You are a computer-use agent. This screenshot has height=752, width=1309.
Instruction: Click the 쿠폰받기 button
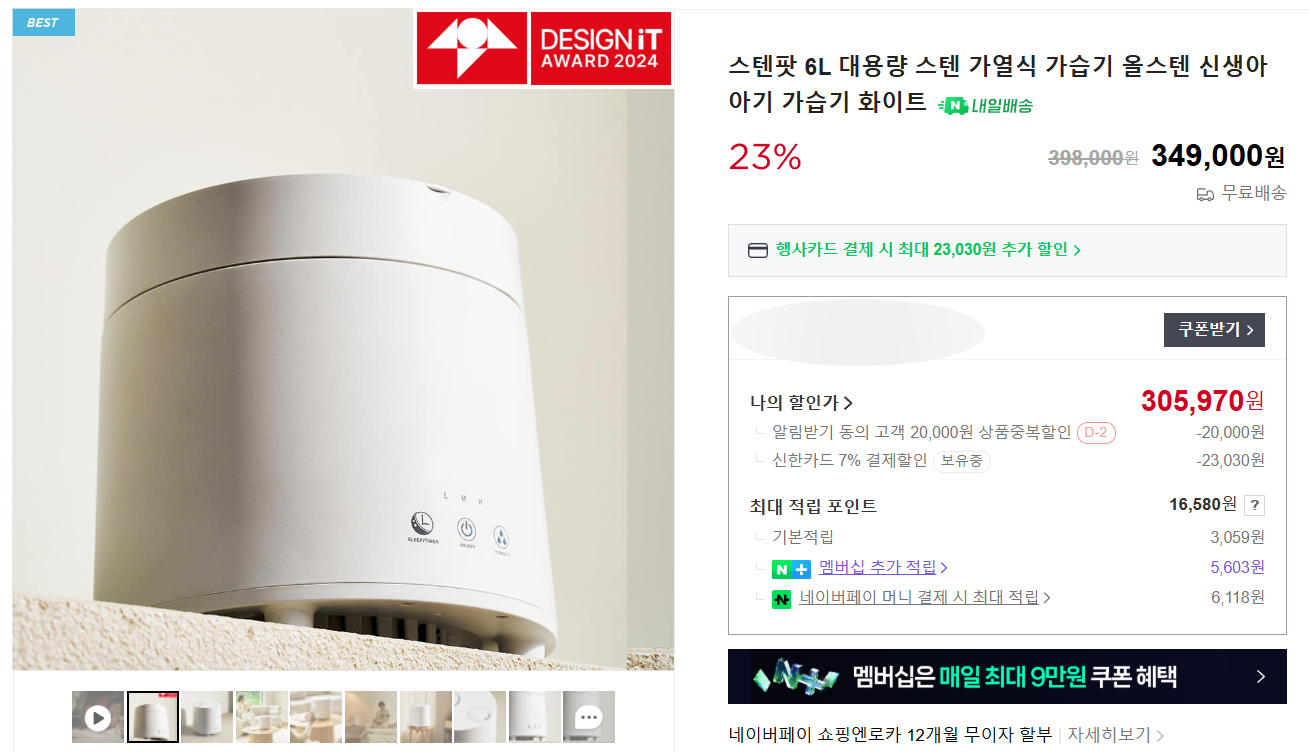[x=1214, y=330]
